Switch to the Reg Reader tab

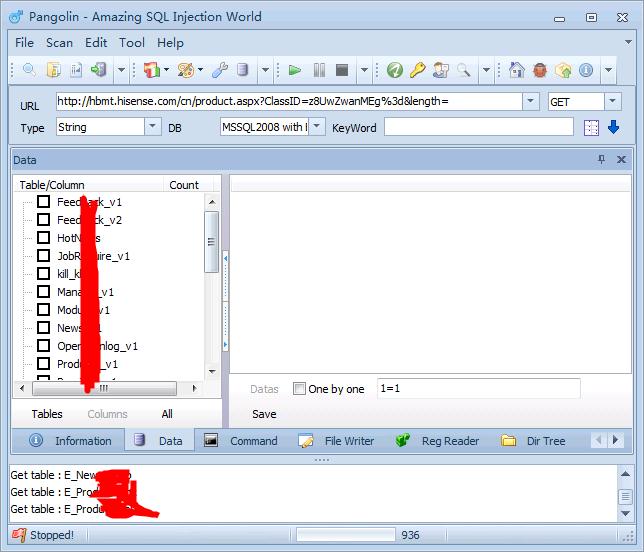pos(437,440)
